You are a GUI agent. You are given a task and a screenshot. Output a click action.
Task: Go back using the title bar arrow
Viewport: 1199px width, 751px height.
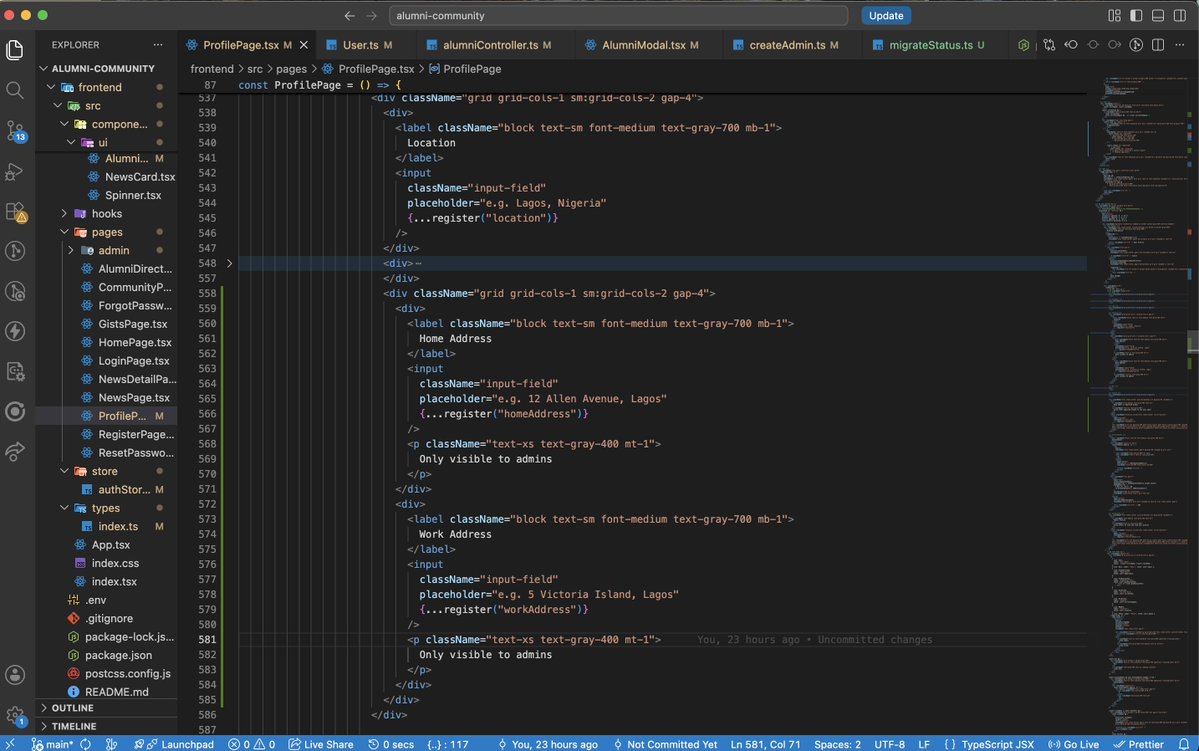[349, 15]
